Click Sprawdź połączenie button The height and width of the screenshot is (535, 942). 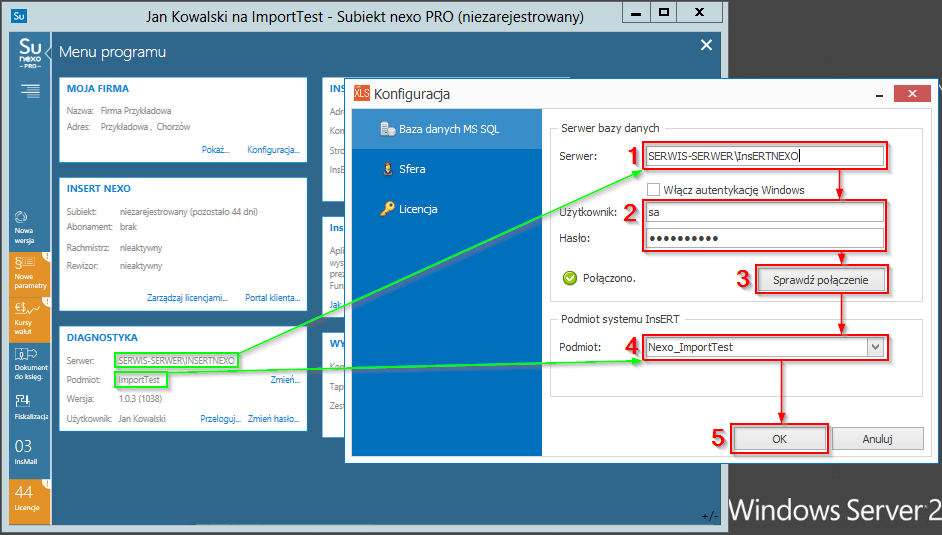click(x=821, y=280)
